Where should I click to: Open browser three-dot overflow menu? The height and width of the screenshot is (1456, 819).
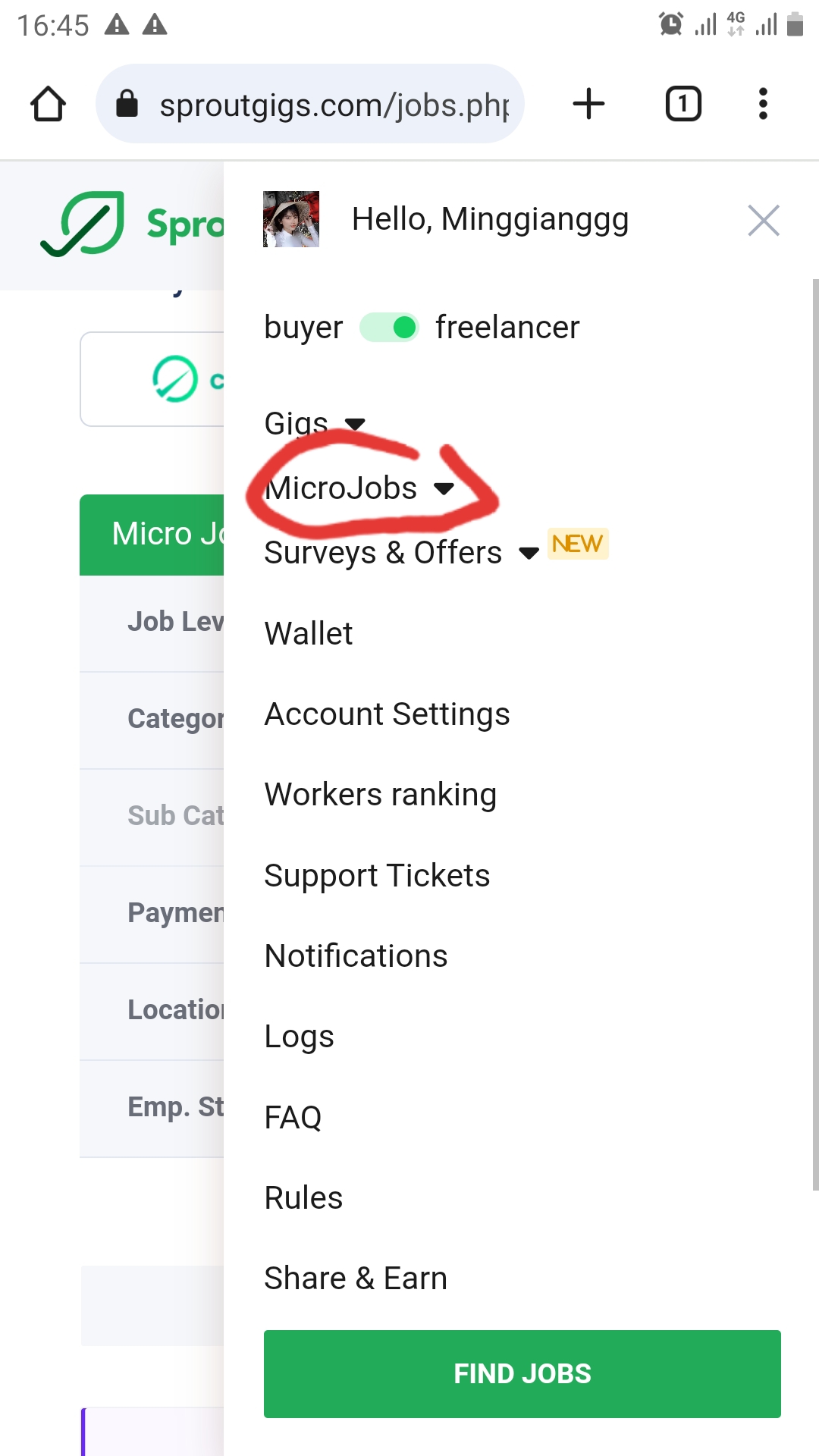tap(763, 104)
